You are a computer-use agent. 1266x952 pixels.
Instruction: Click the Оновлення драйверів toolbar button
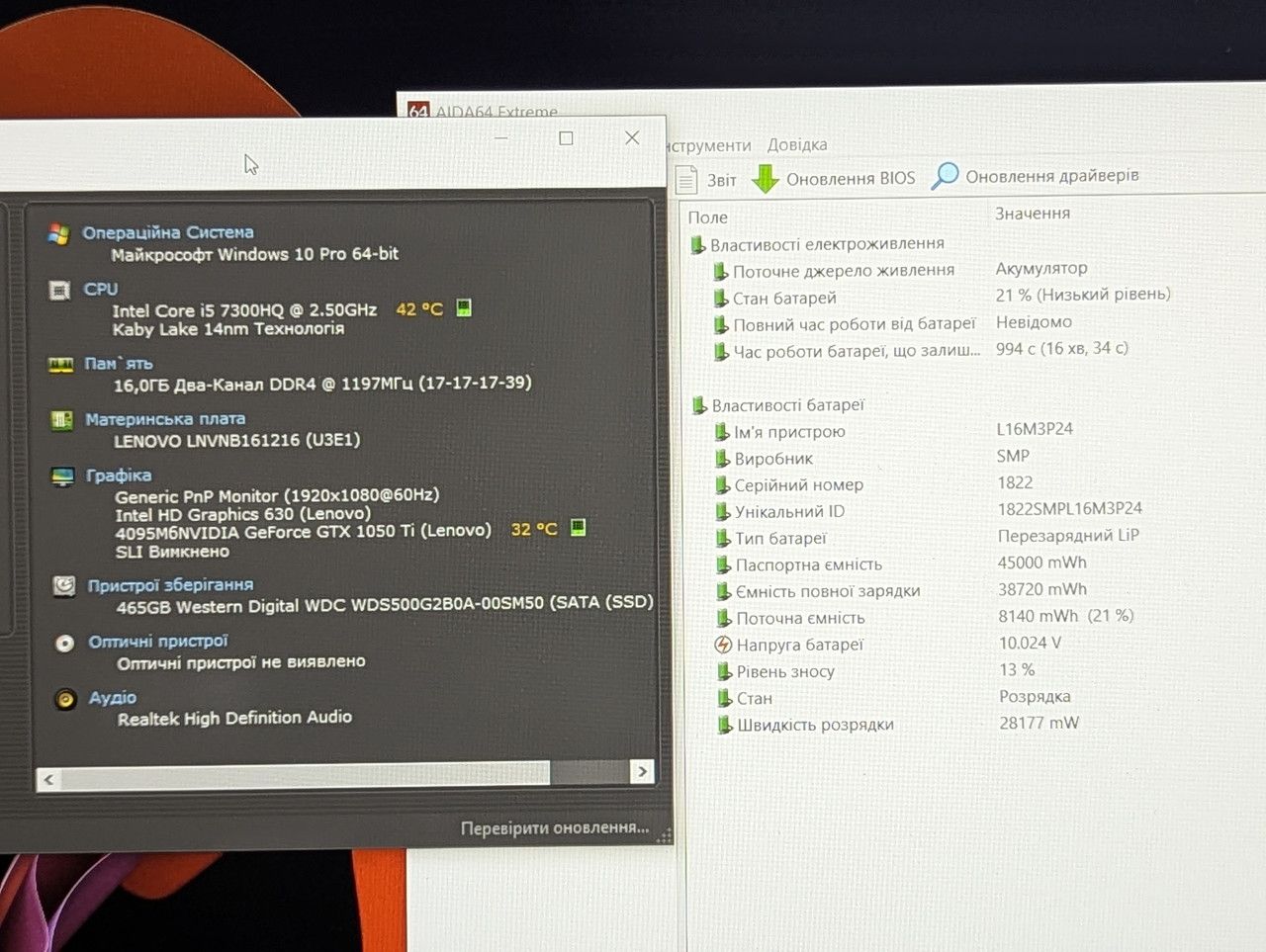1037,176
